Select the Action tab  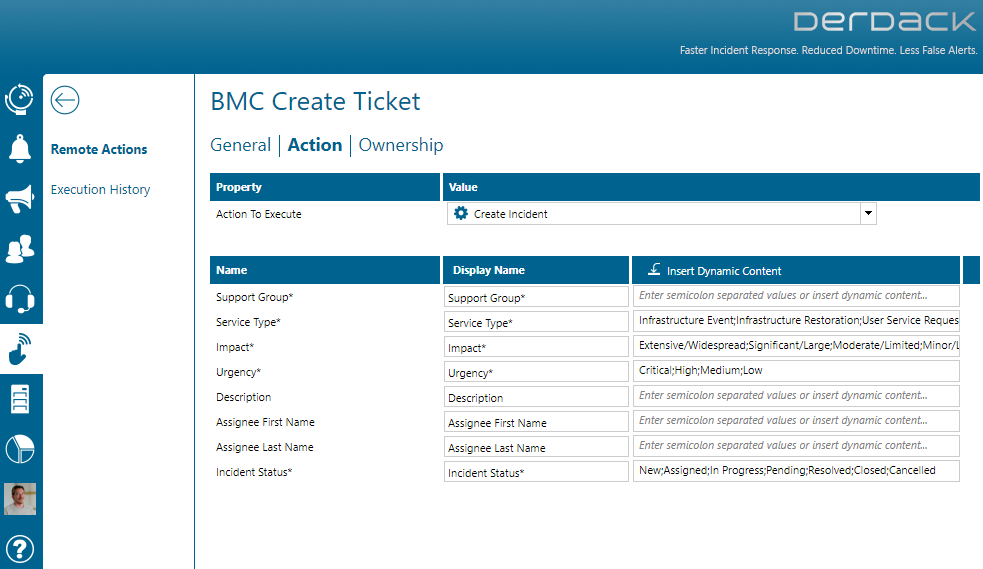coord(315,145)
